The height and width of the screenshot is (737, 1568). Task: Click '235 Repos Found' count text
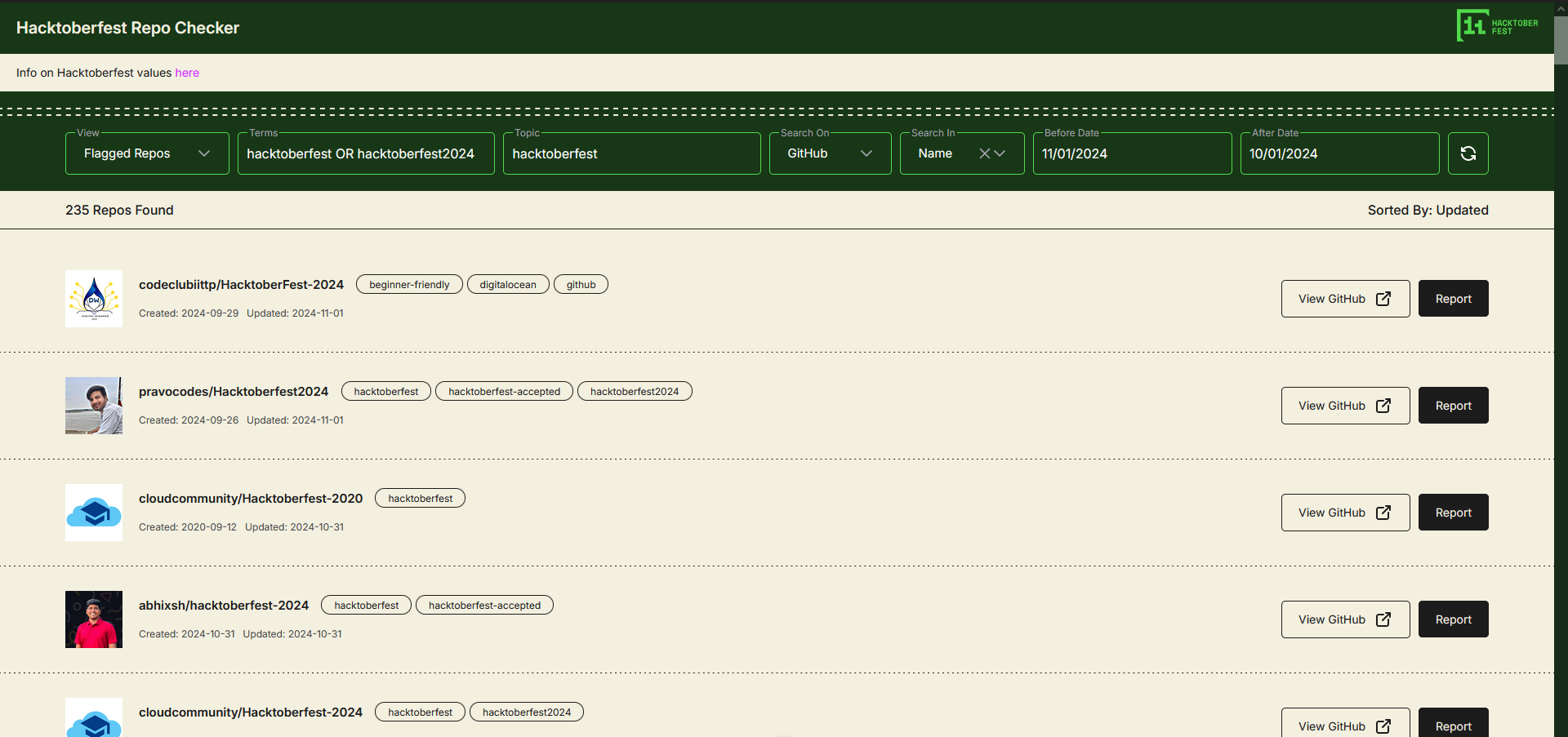[119, 211]
